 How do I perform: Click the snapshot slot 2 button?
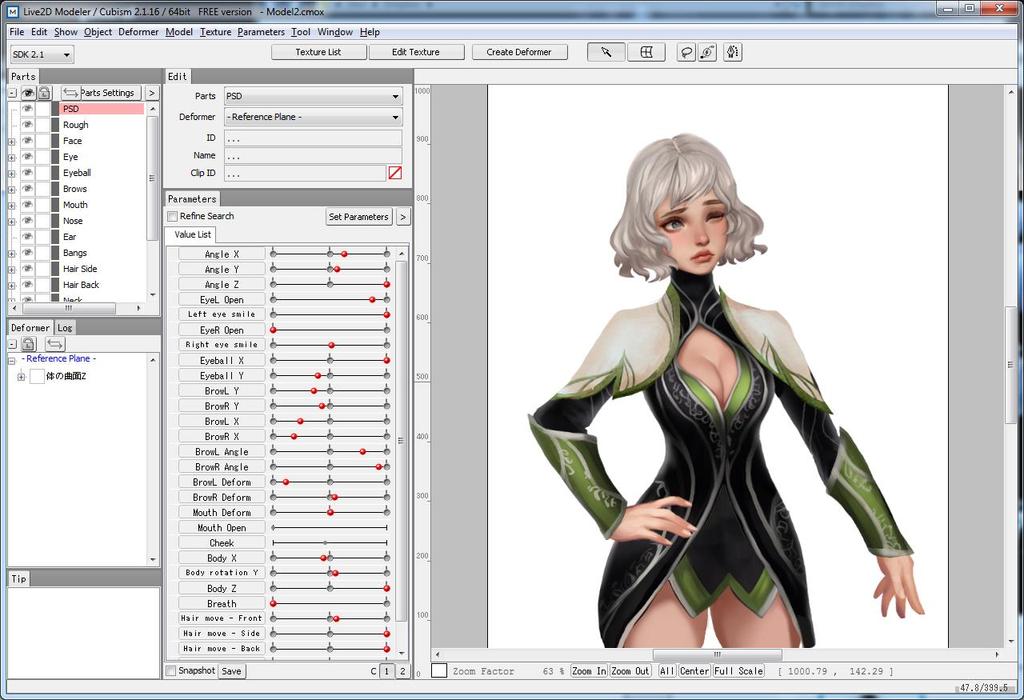402,671
